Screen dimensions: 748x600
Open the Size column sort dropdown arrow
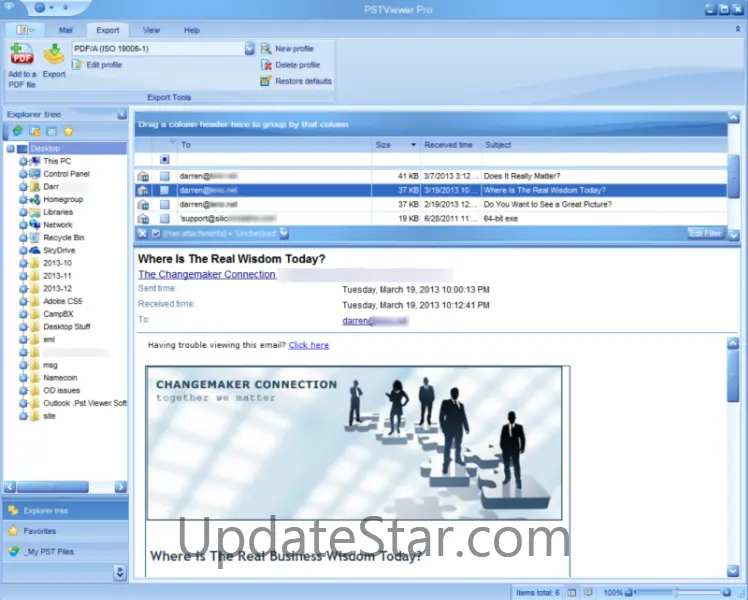(414, 145)
